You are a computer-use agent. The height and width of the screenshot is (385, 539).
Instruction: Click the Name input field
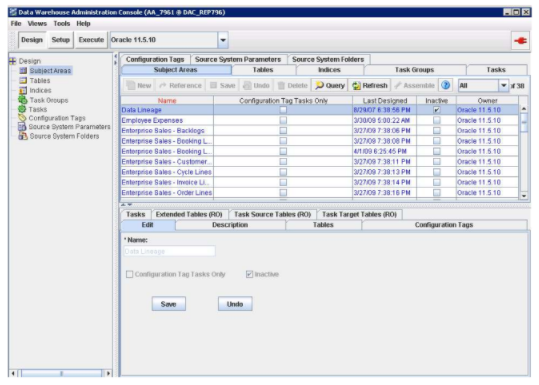click(169, 251)
